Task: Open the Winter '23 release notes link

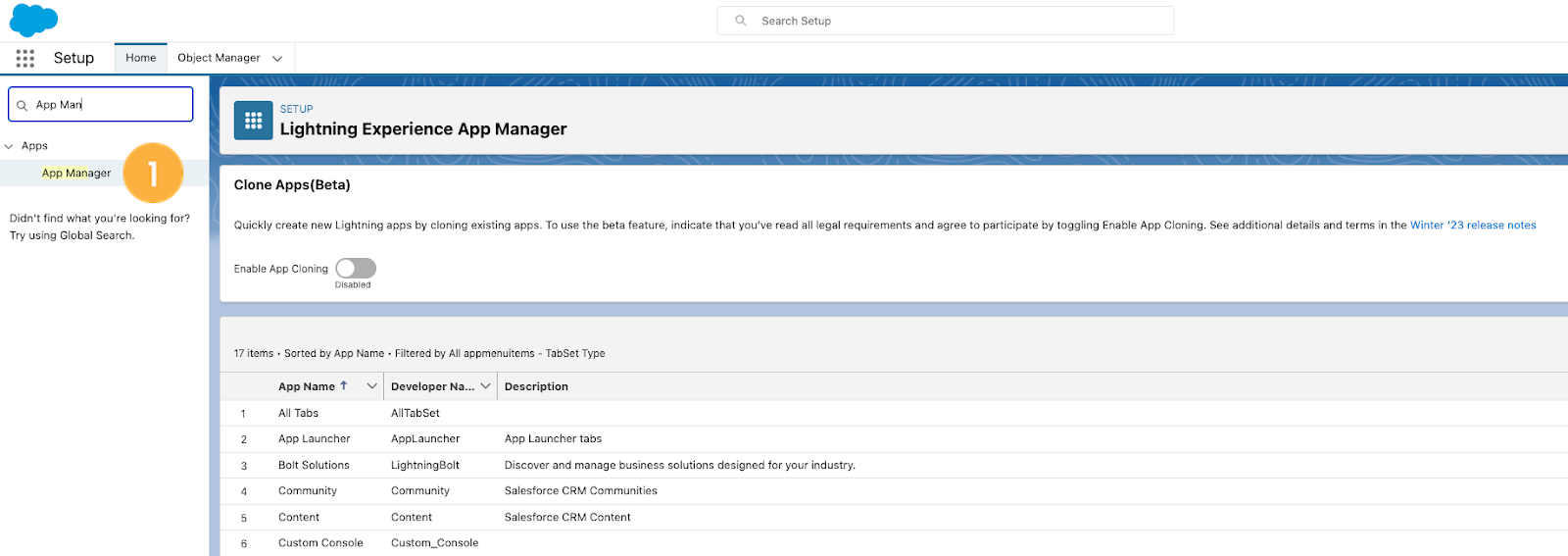Action: click(1473, 225)
